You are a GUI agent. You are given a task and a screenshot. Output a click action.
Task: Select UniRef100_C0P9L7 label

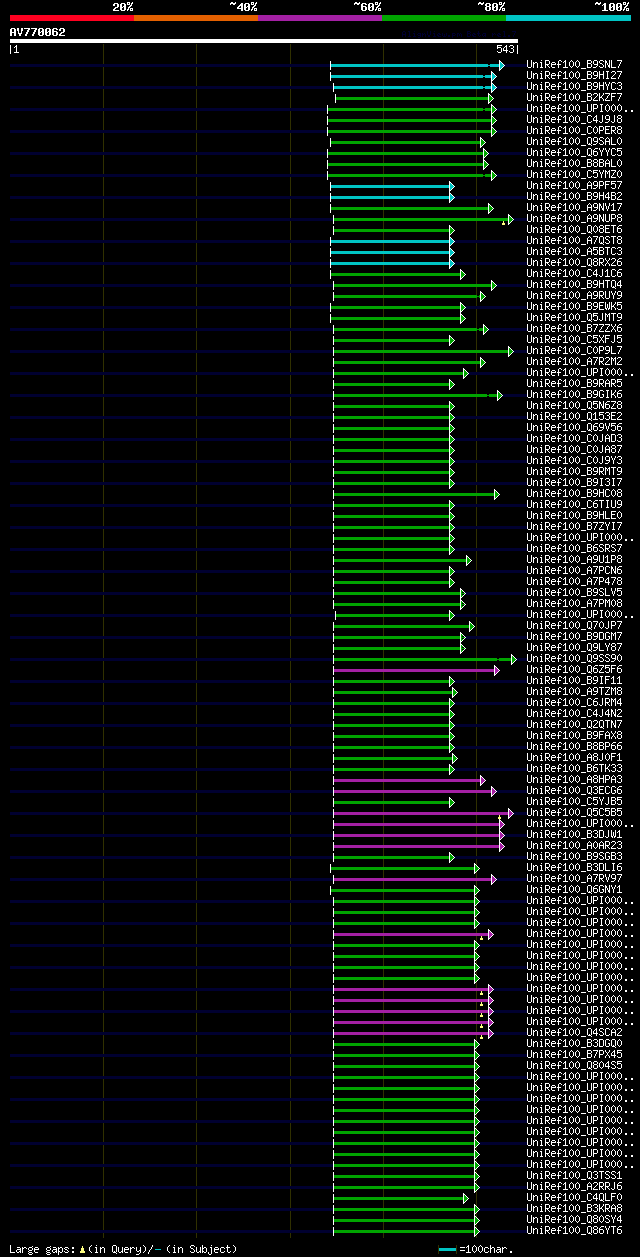pyautogui.click(x=574, y=351)
